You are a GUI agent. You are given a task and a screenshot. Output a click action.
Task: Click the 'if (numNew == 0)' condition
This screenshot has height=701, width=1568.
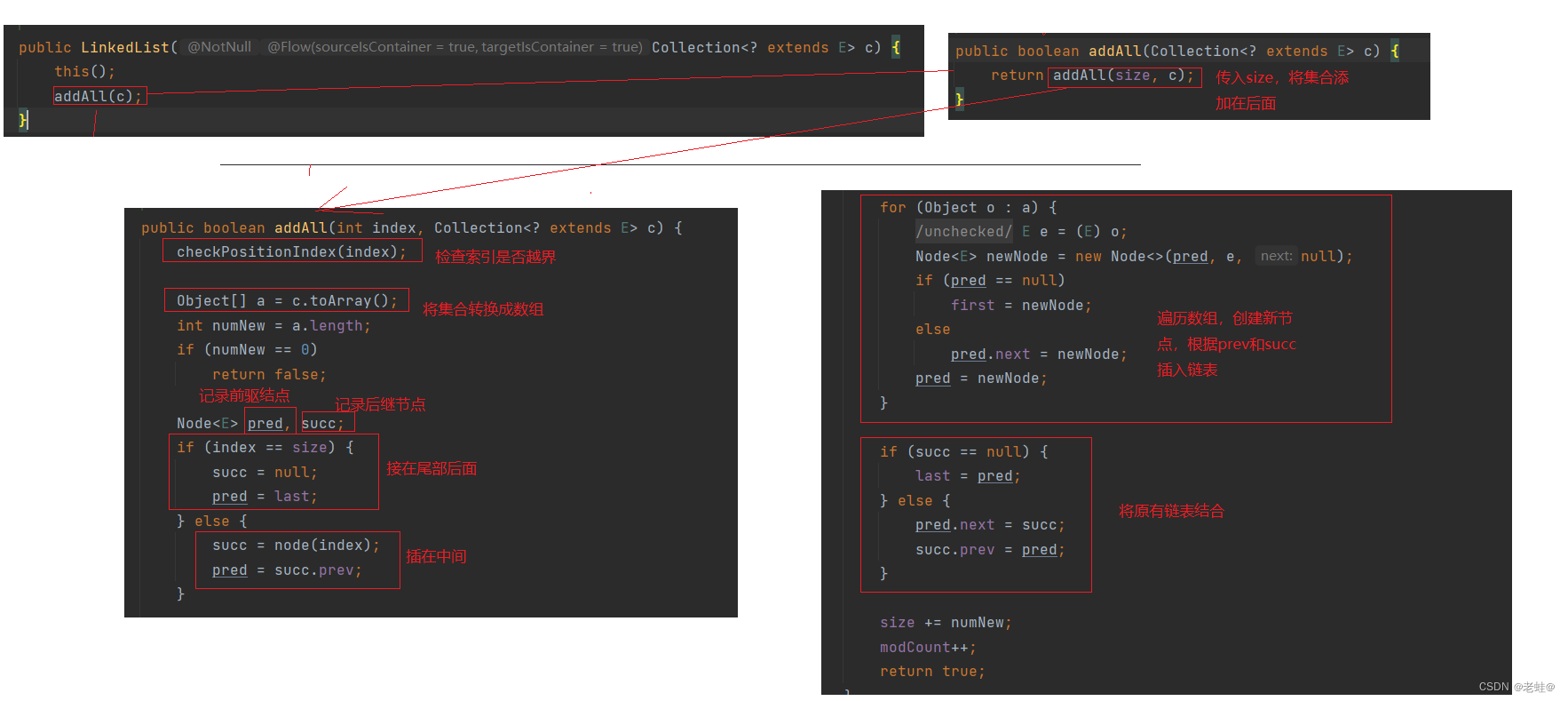click(x=247, y=349)
